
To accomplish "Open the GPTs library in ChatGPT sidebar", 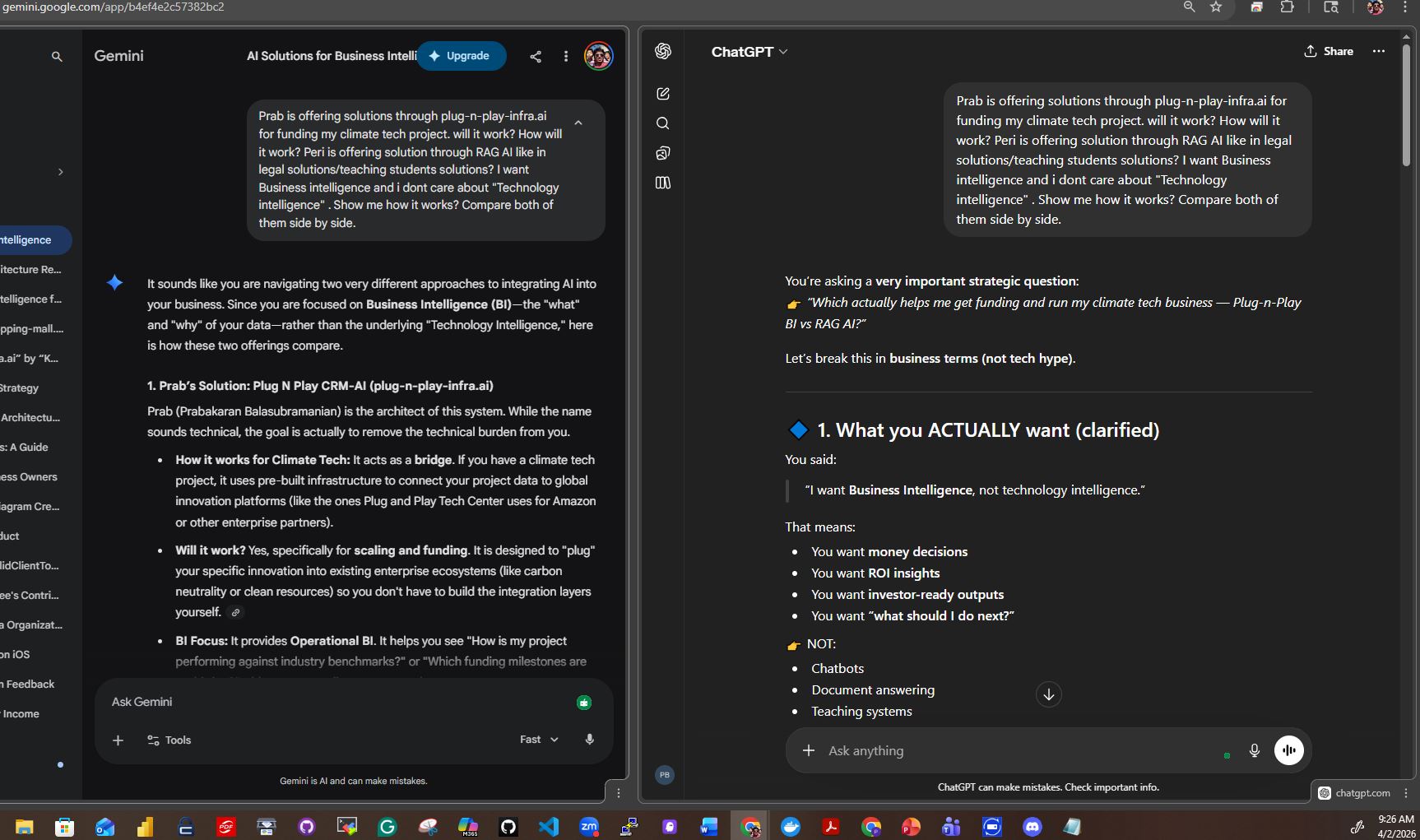I will click(x=663, y=183).
